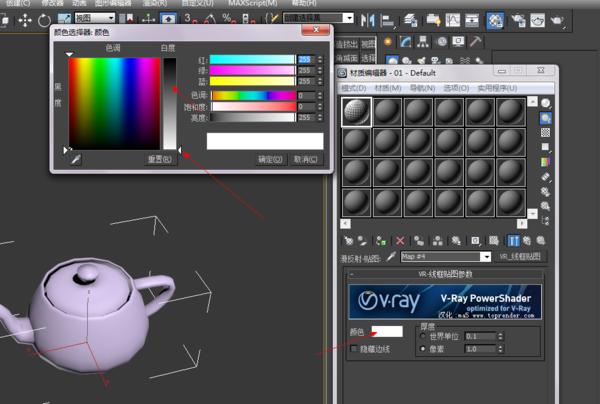Toggle the Percent Snap icon
600x404 pixels.
tap(228, 18)
